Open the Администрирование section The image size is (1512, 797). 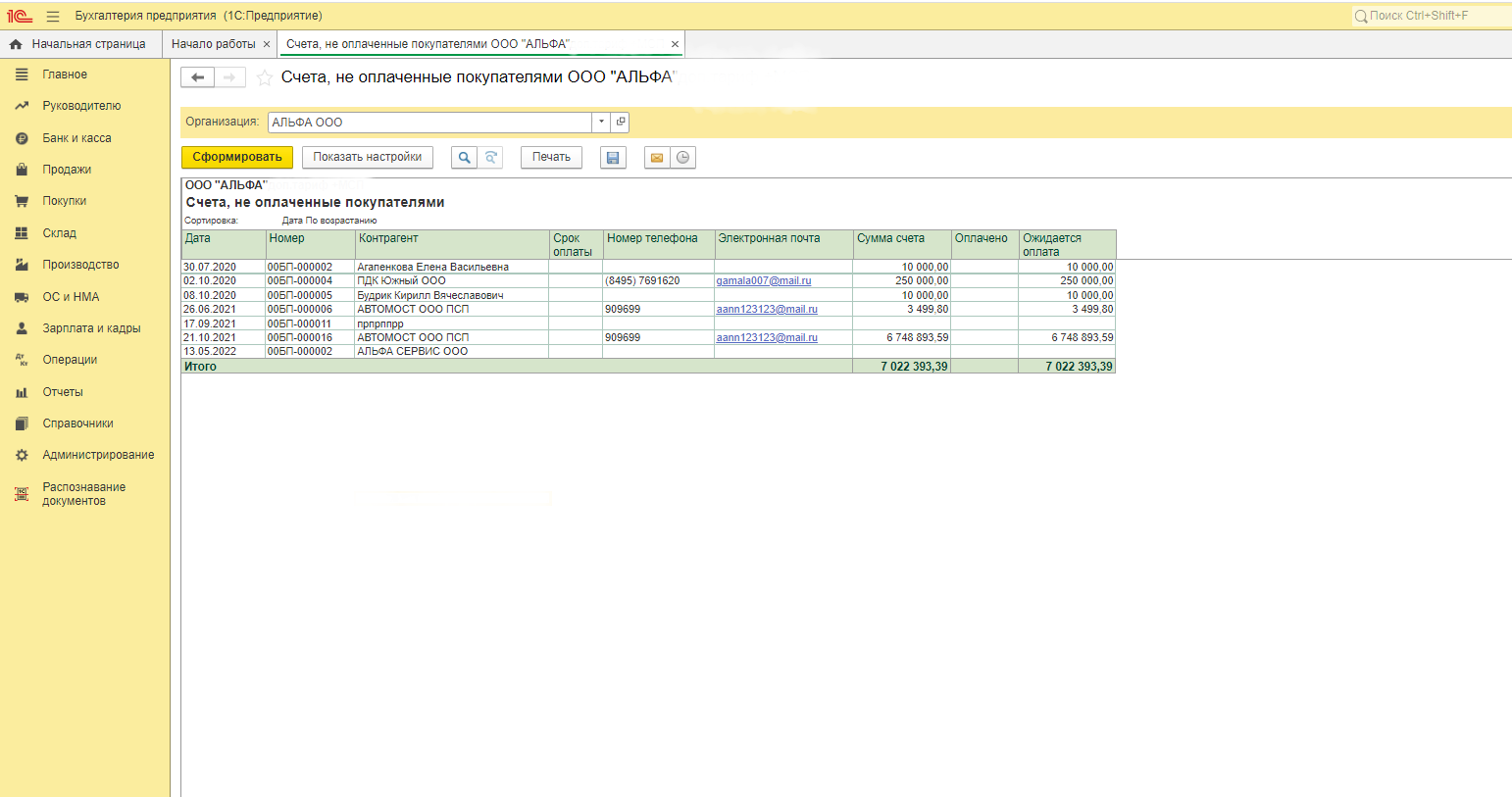(98, 455)
